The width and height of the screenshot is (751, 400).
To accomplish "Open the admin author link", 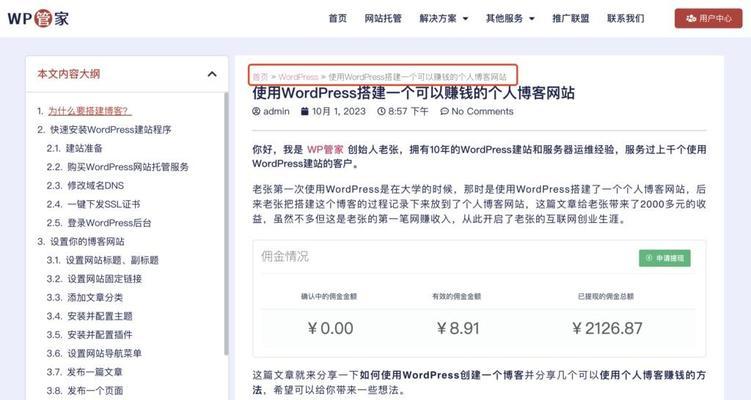I will pos(276,111).
